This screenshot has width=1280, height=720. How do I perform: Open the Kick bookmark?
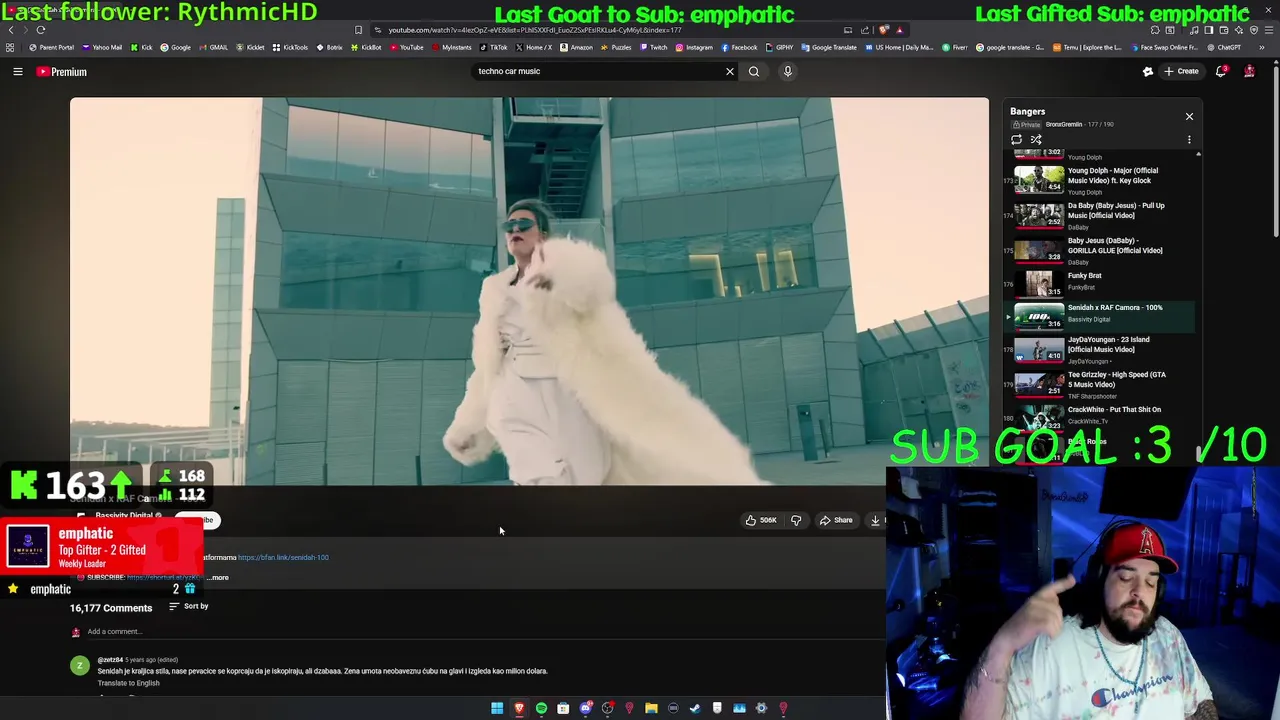coord(141,47)
